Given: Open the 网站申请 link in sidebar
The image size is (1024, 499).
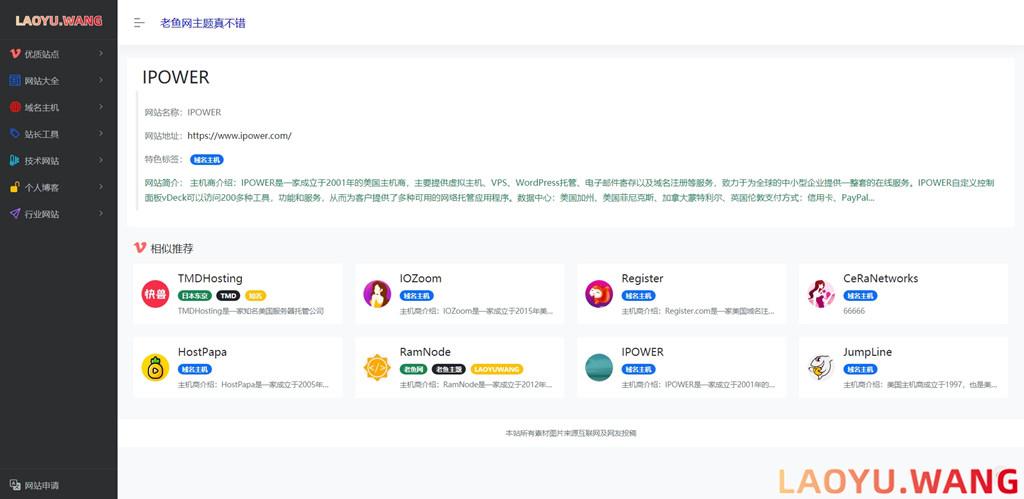Looking at the screenshot, I should pyautogui.click(x=42, y=485).
